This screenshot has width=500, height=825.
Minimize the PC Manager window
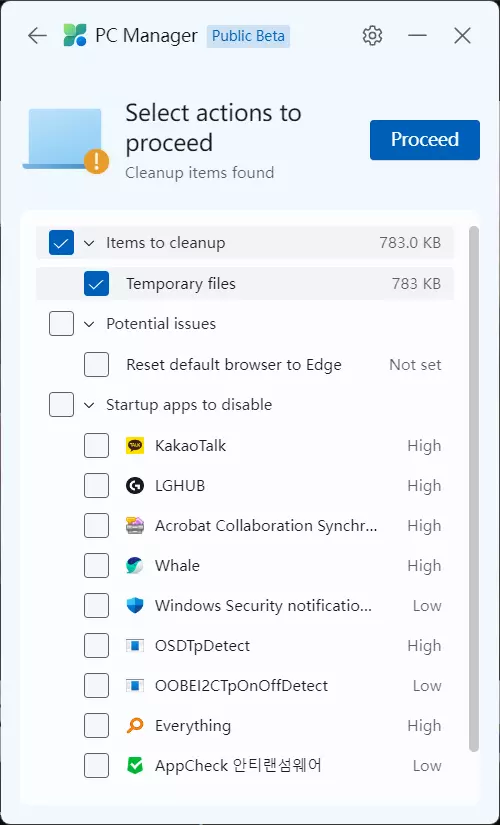[417, 36]
